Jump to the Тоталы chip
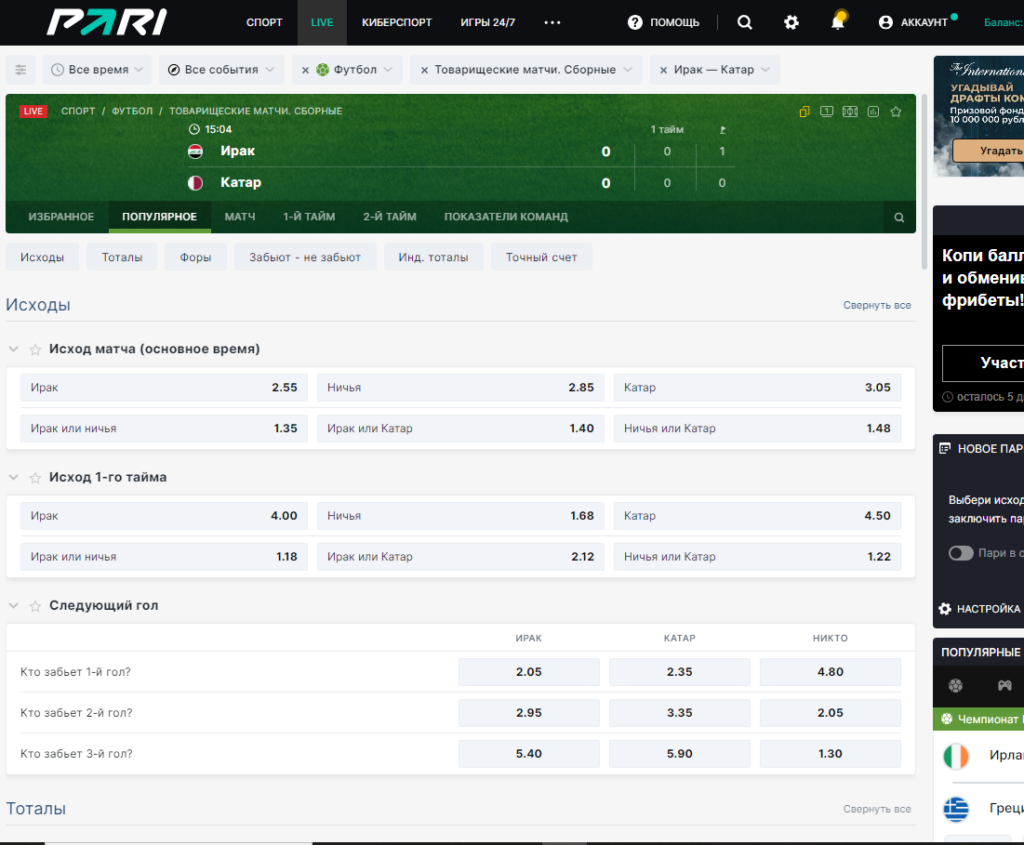1024x845 pixels. tap(122, 257)
